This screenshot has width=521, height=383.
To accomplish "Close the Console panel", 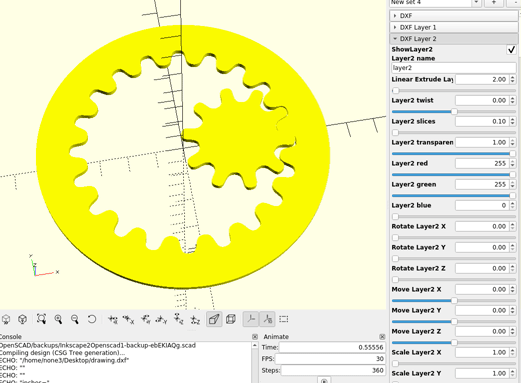I will [x=255, y=337].
